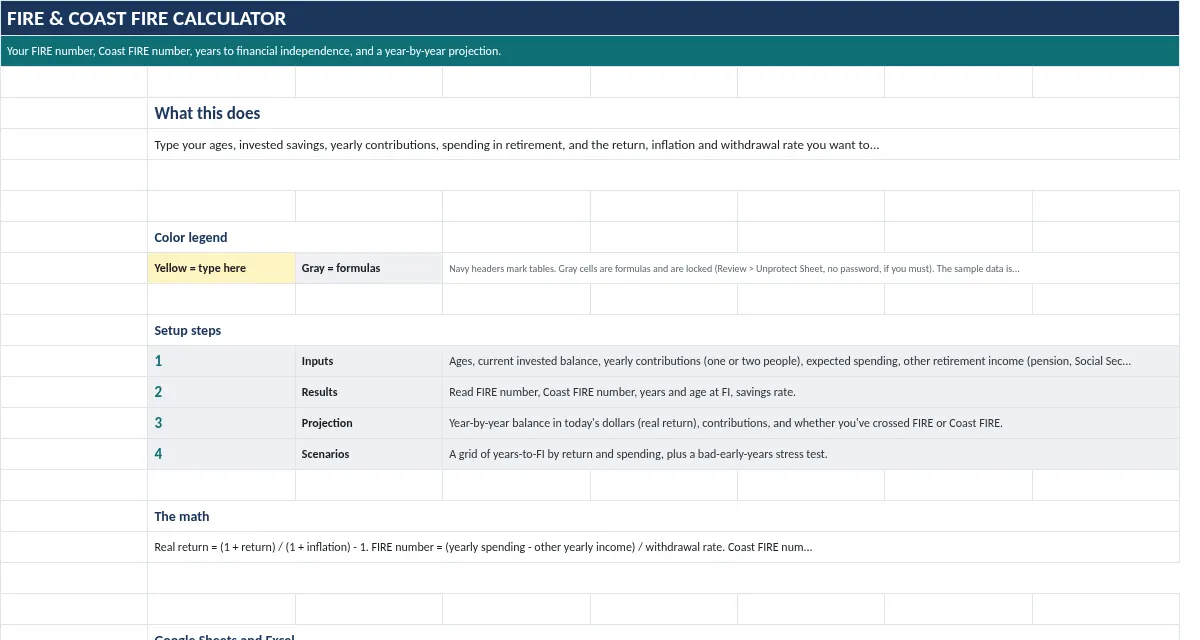Click step number "4" in Setup steps
The height and width of the screenshot is (640, 1200).
(222, 454)
